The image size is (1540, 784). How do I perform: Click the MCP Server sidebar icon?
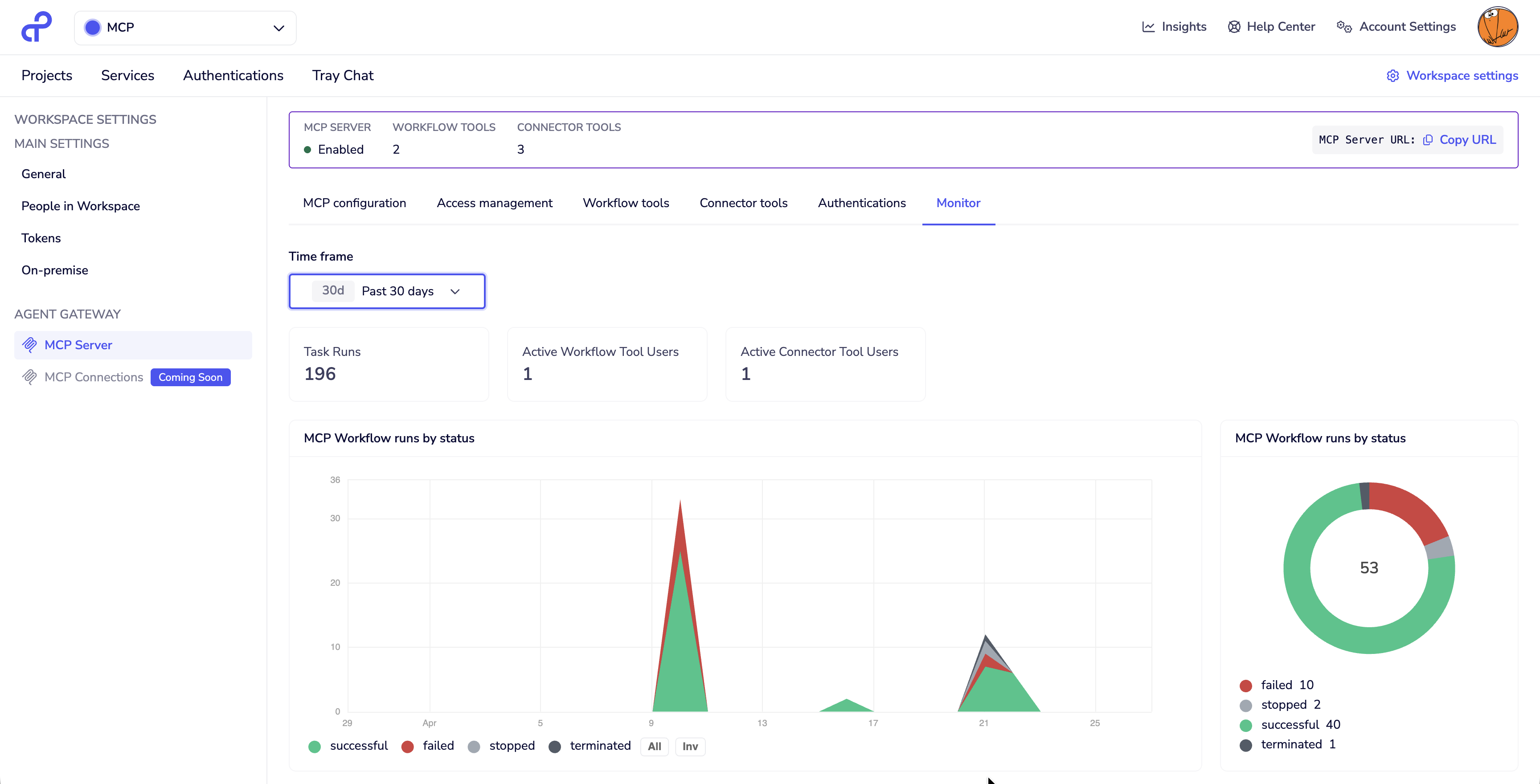pos(29,345)
